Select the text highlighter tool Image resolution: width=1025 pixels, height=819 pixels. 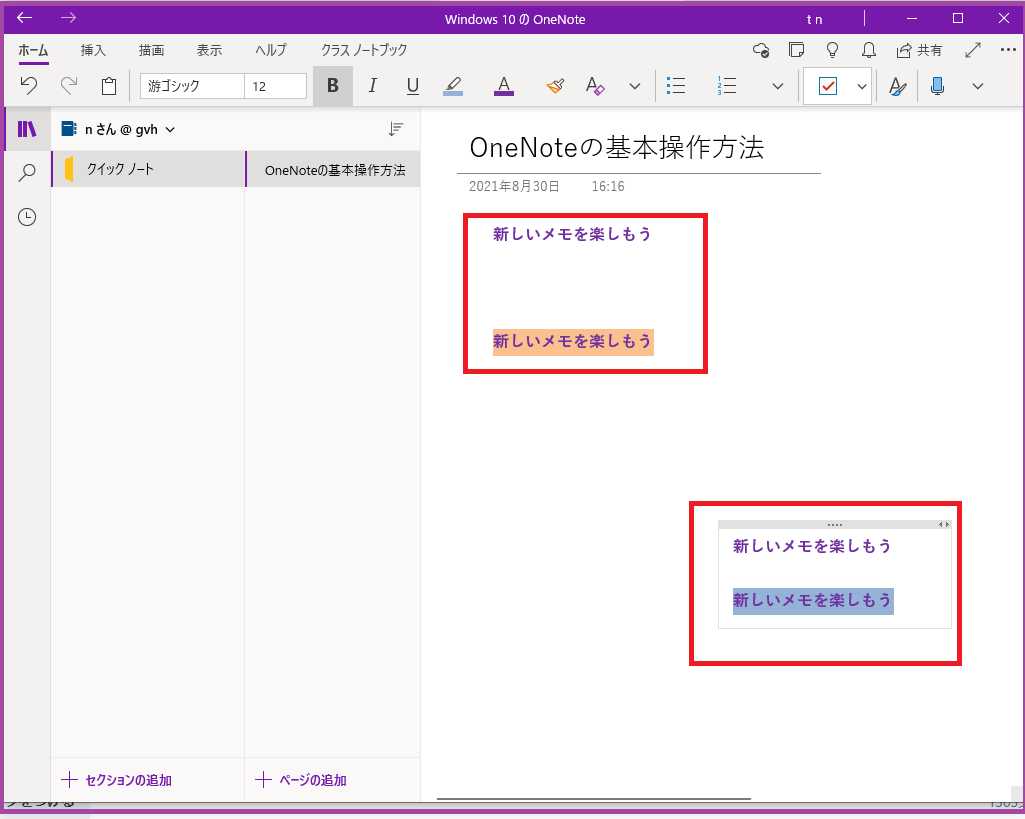point(453,86)
